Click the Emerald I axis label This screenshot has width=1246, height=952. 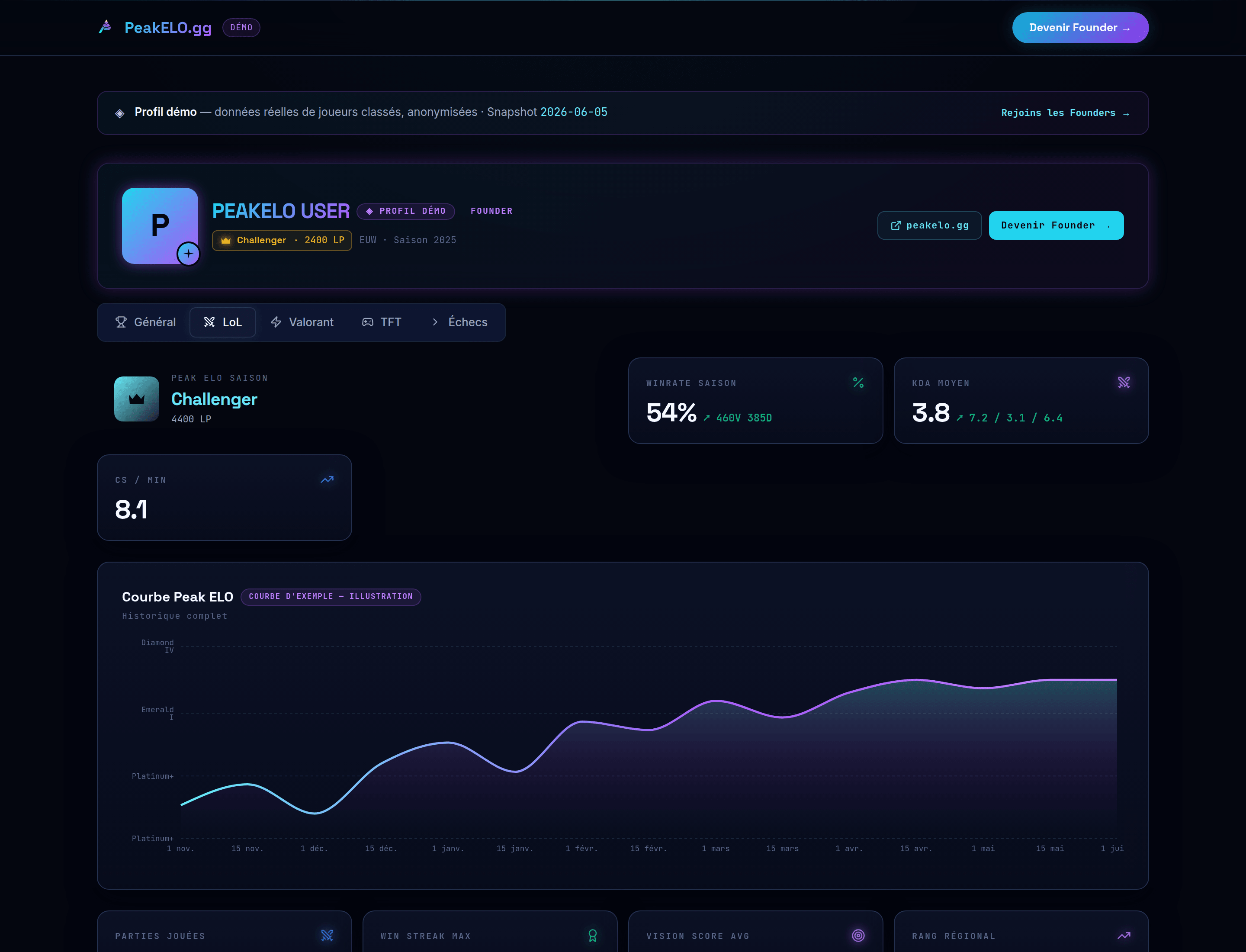pos(157,714)
